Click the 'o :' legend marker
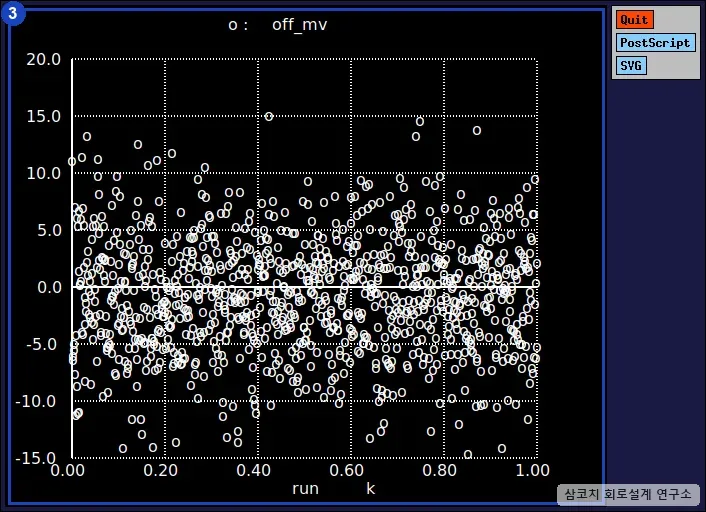 (x=238, y=25)
